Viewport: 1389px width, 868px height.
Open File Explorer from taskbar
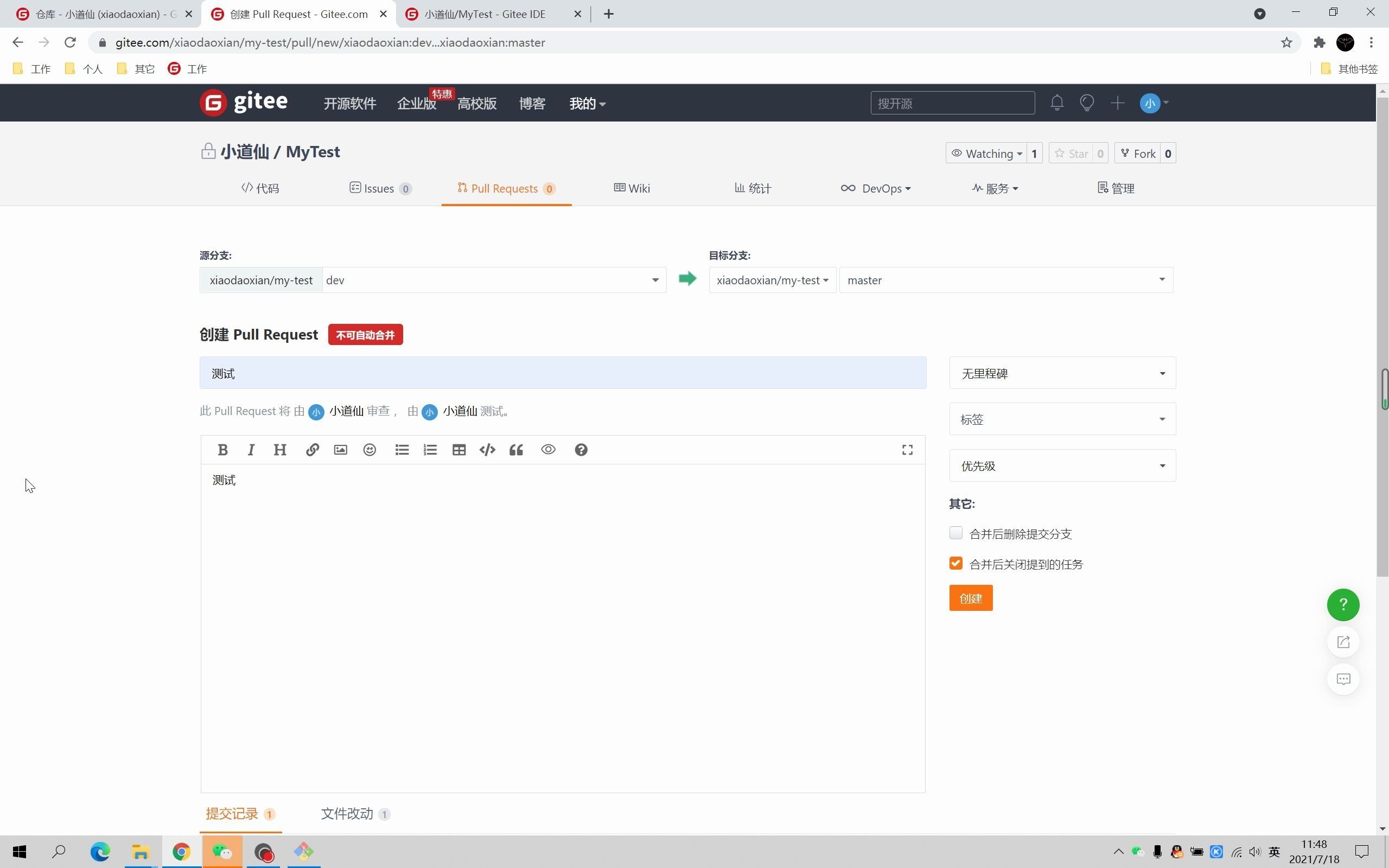(141, 851)
